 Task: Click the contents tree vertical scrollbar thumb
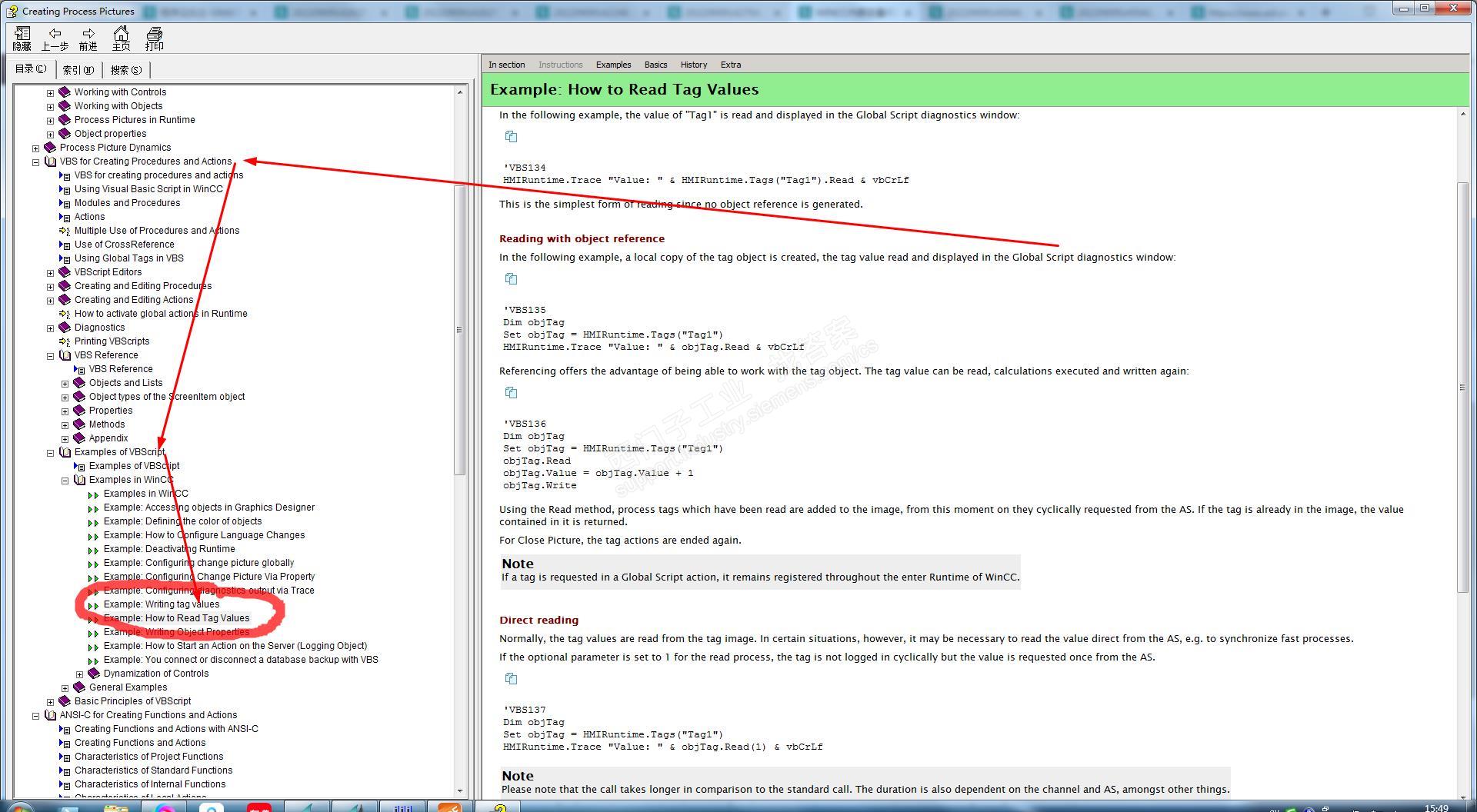coord(459,329)
